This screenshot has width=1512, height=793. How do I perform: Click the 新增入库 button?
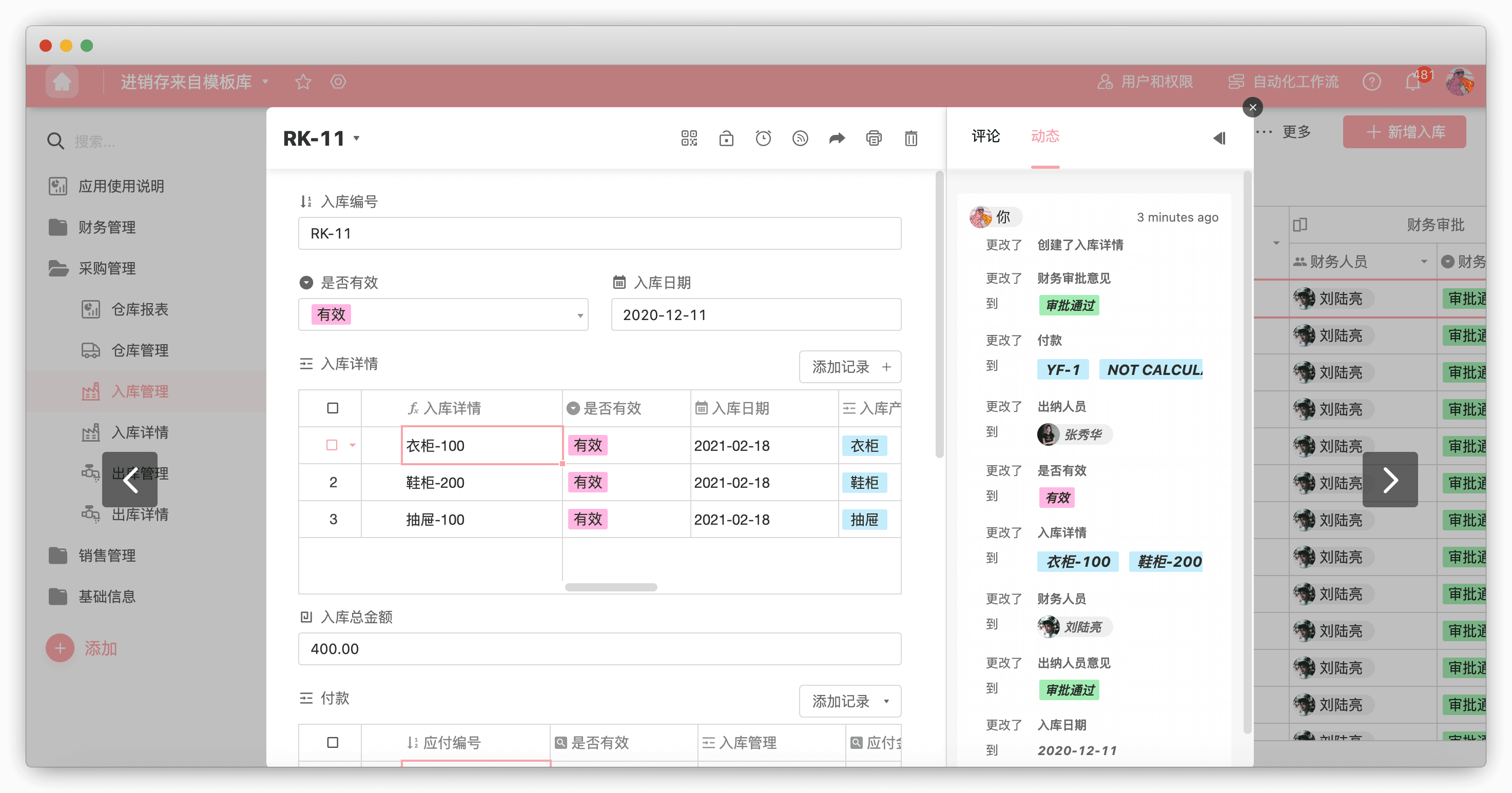tap(1404, 132)
